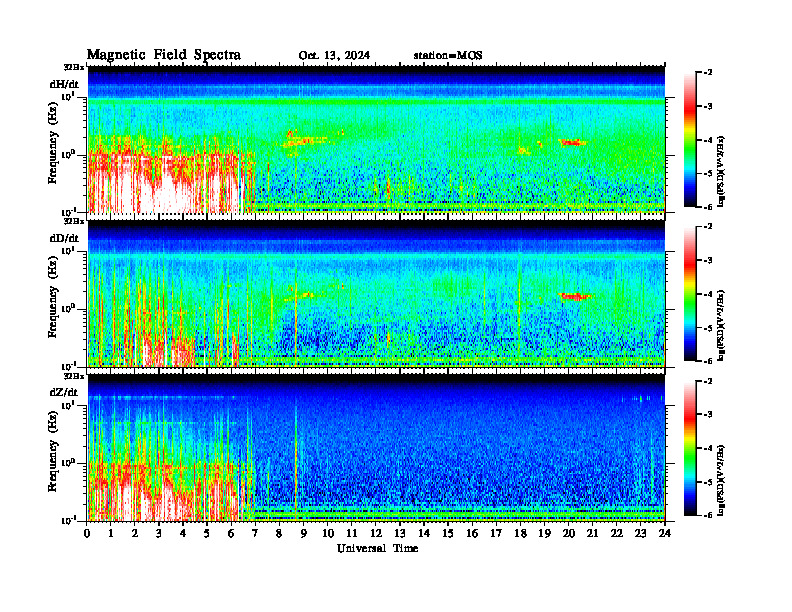
Task: Click the dH/dt panel color scale bar
Action: (690, 140)
